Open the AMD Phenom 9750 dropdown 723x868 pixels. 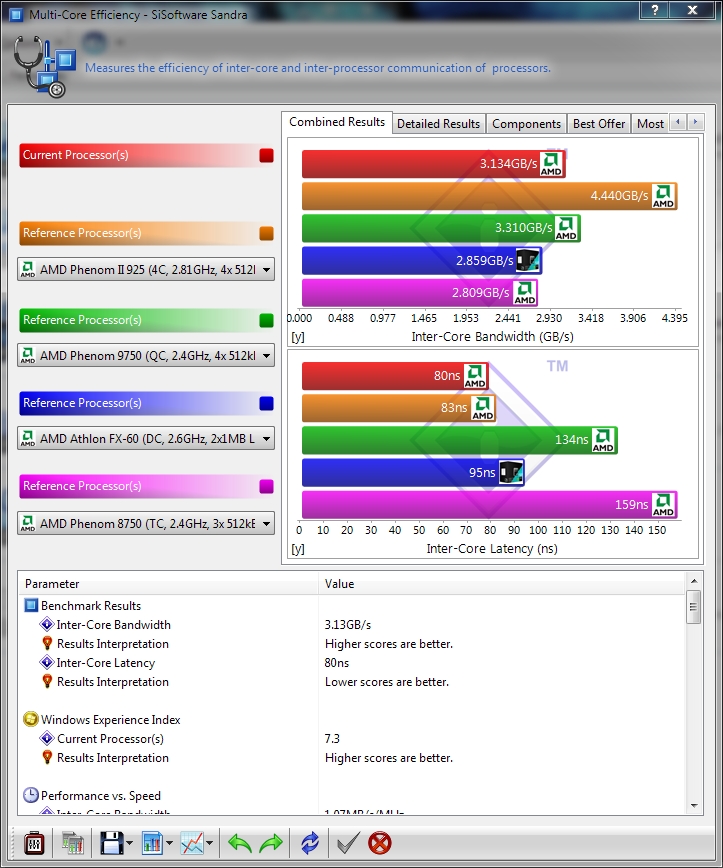(146, 355)
